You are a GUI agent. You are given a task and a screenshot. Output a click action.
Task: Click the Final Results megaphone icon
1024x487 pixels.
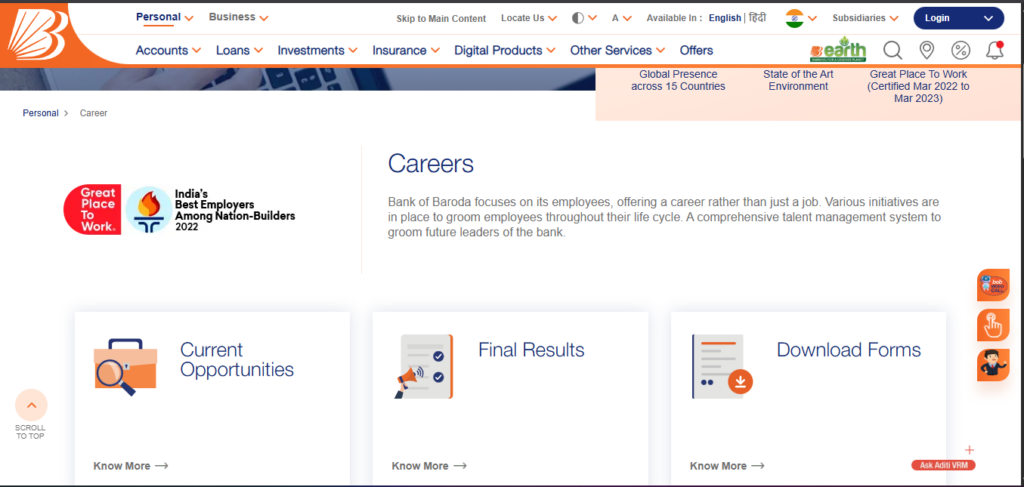(424, 366)
